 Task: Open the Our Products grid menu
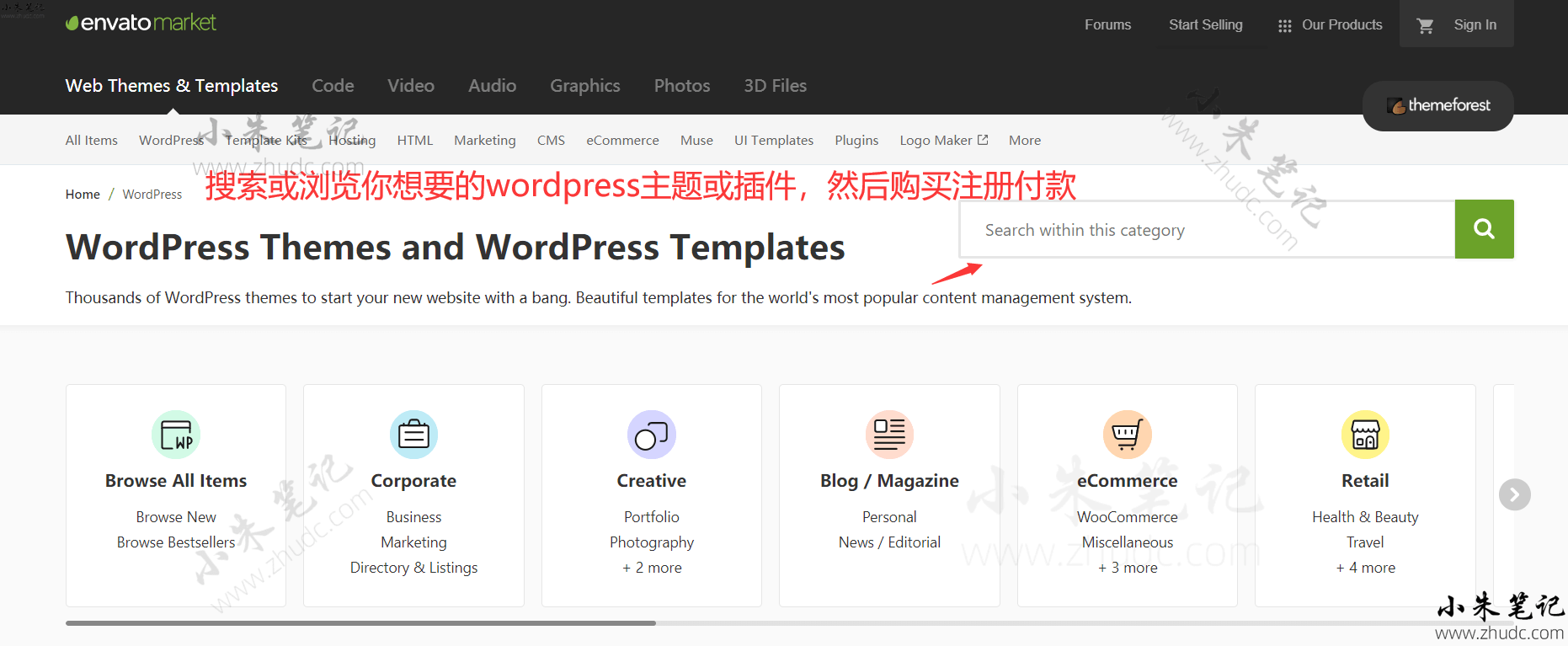(1330, 25)
